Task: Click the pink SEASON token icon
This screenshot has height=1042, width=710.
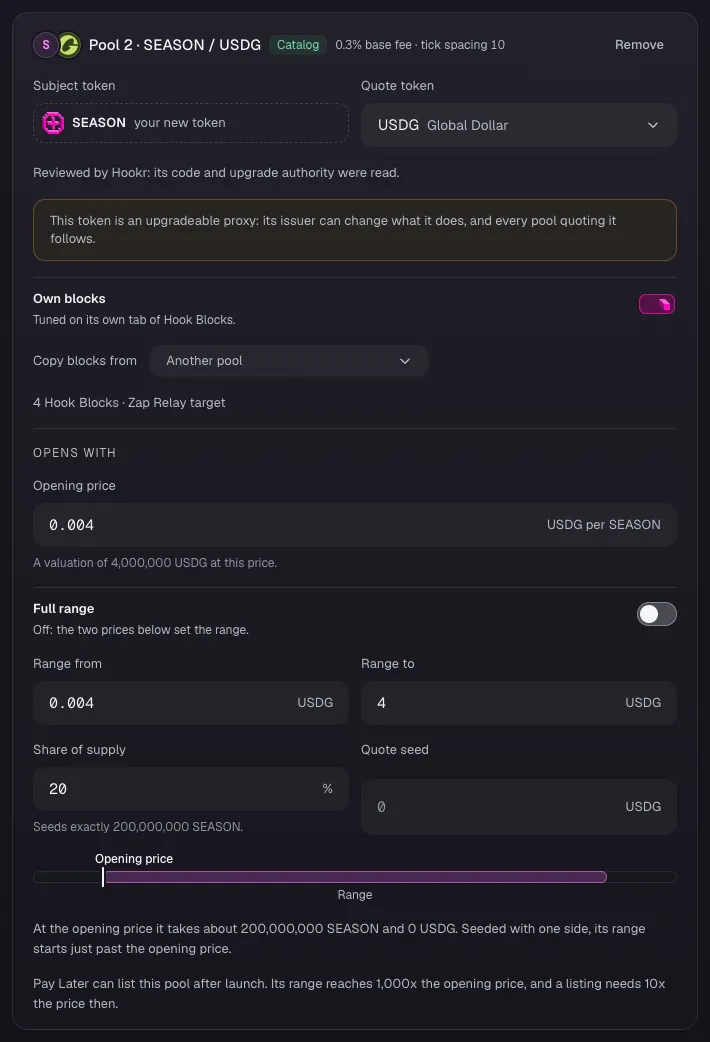Action: (x=53, y=123)
